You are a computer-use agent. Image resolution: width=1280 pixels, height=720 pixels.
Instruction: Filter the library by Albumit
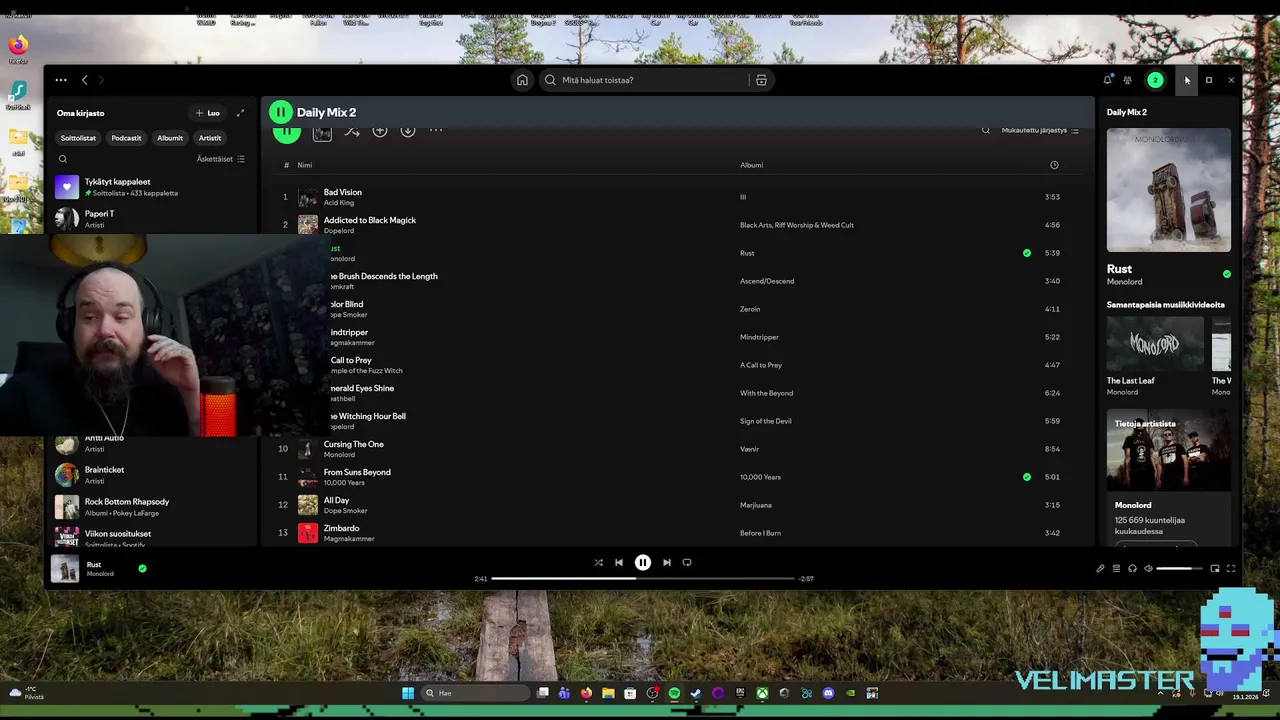(170, 138)
